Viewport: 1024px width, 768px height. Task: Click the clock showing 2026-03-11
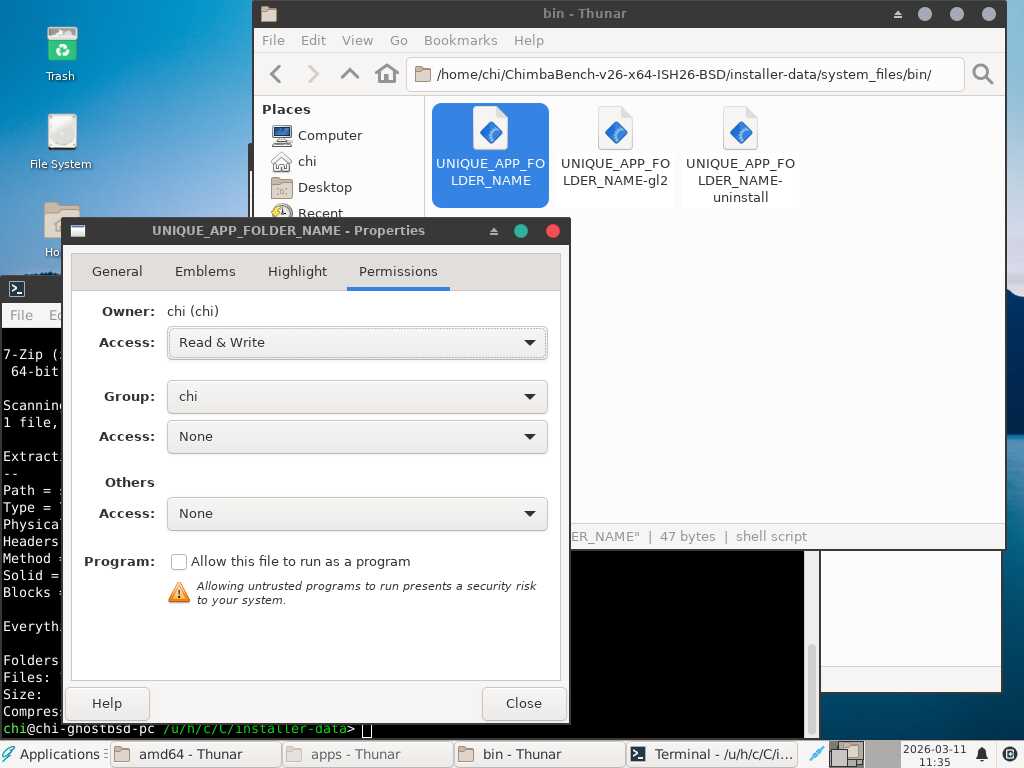934,755
